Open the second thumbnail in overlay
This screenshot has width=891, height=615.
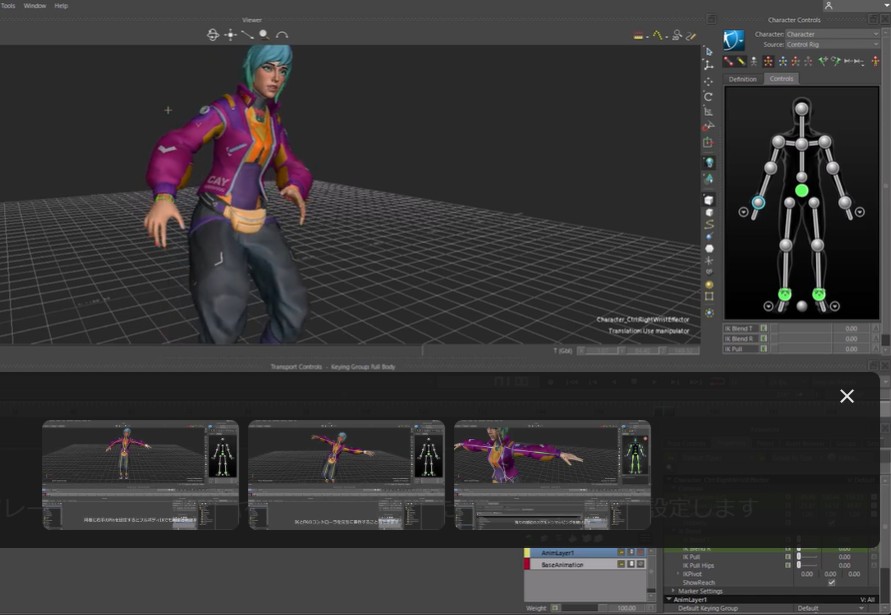[x=346, y=475]
